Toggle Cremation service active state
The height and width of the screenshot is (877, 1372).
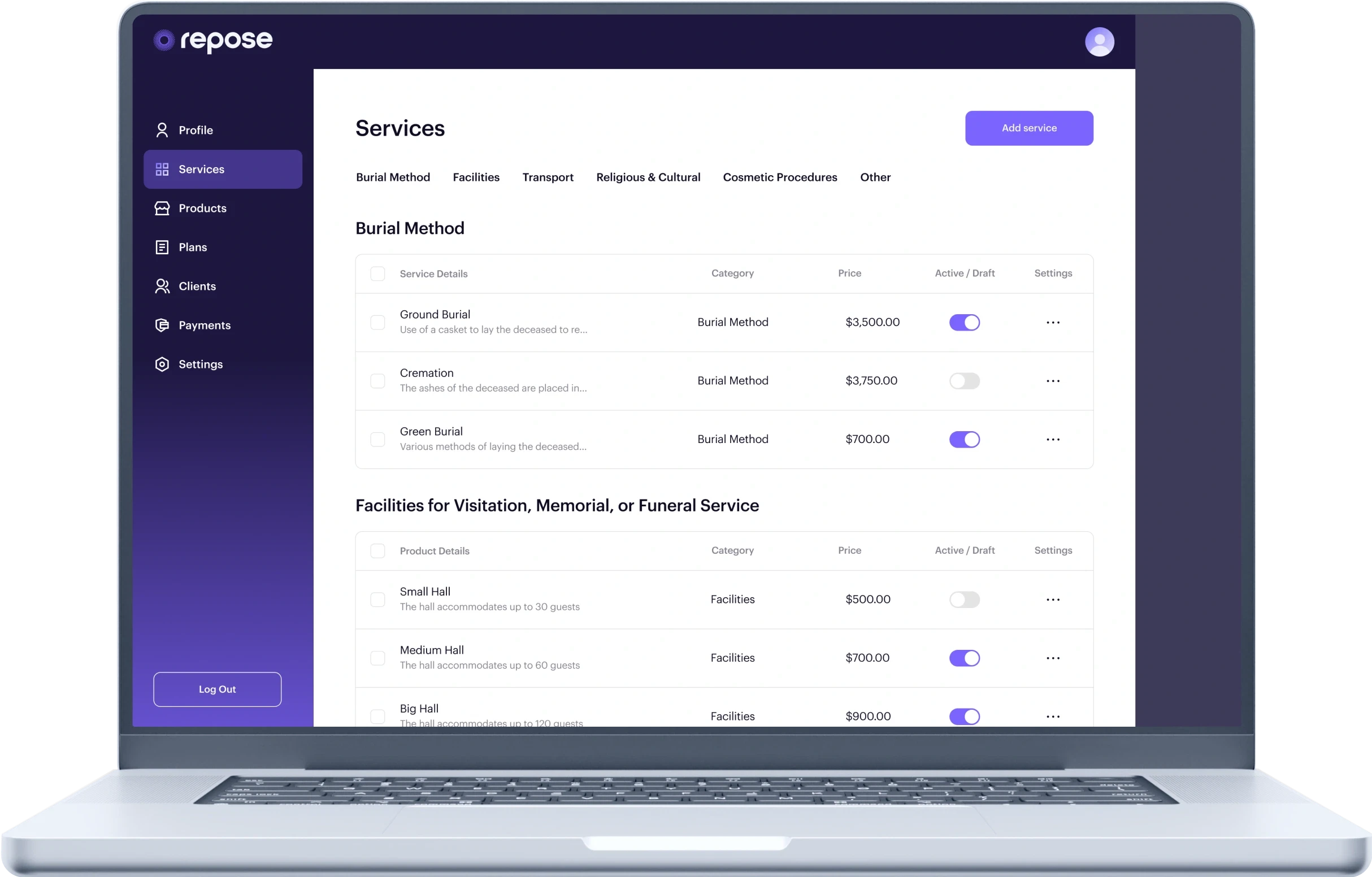(964, 380)
